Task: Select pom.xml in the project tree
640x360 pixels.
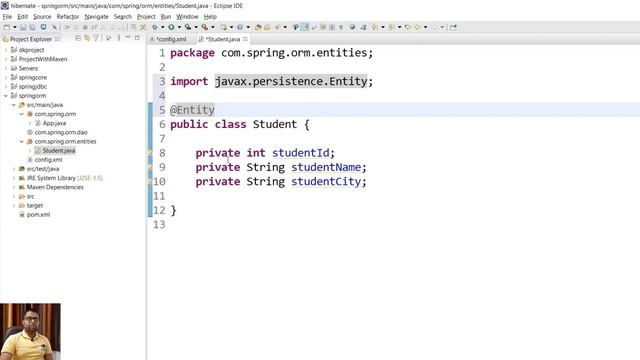Action: coord(35,215)
